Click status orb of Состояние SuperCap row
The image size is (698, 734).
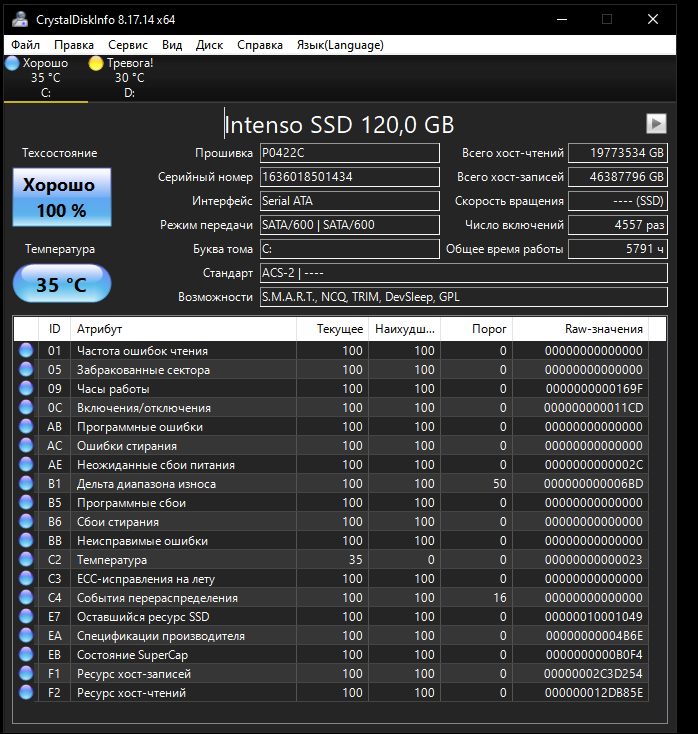point(26,655)
